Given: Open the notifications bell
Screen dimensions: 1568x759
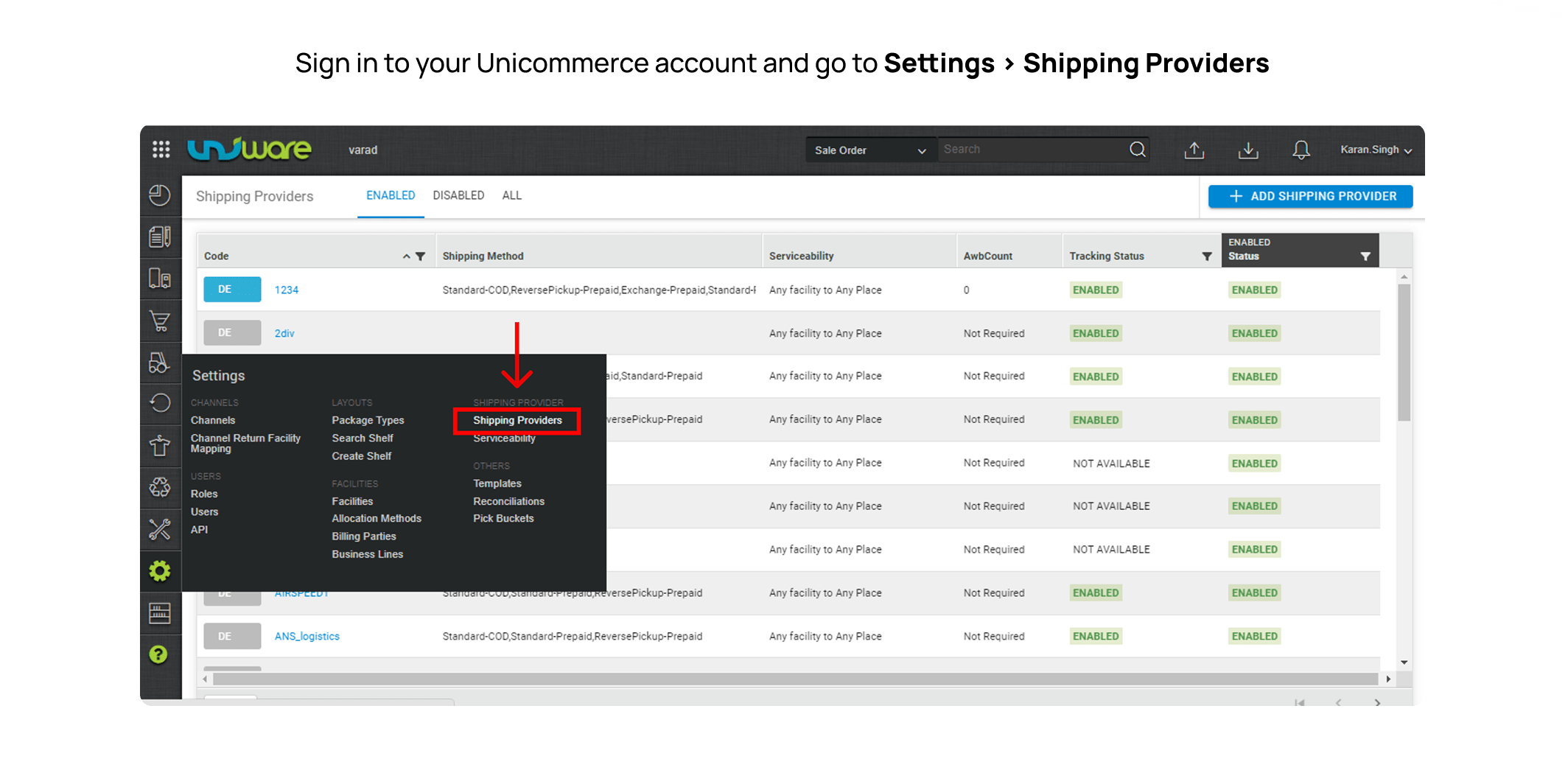Looking at the screenshot, I should (x=1301, y=150).
